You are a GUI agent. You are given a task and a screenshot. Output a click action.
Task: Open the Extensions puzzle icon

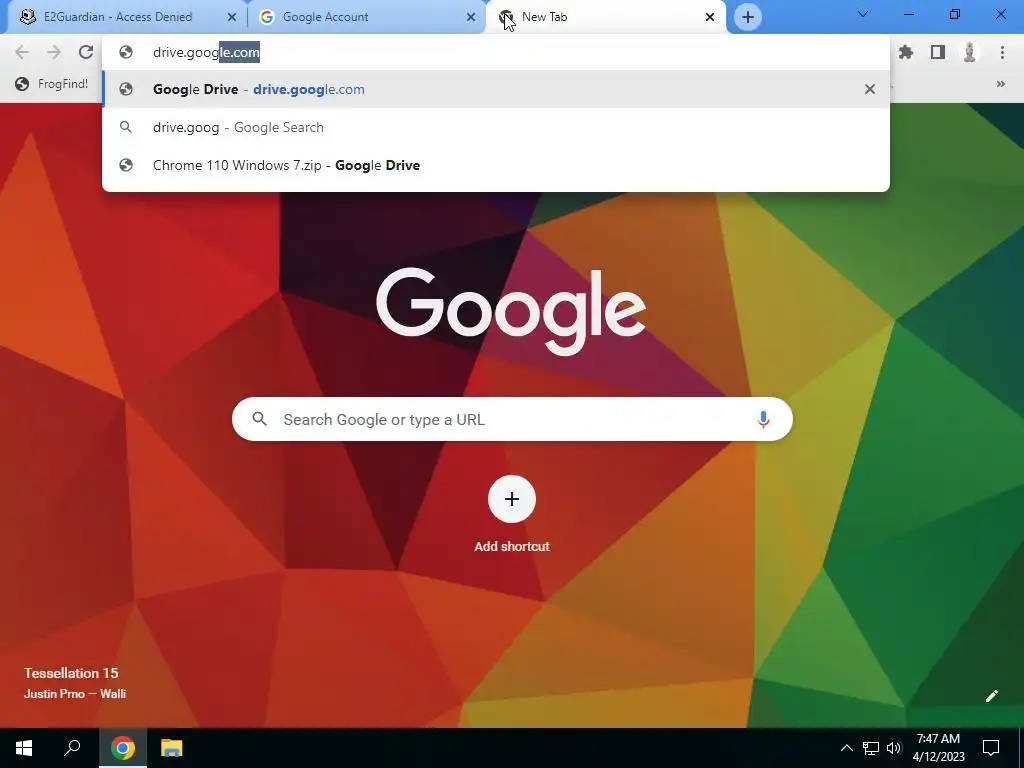906,52
